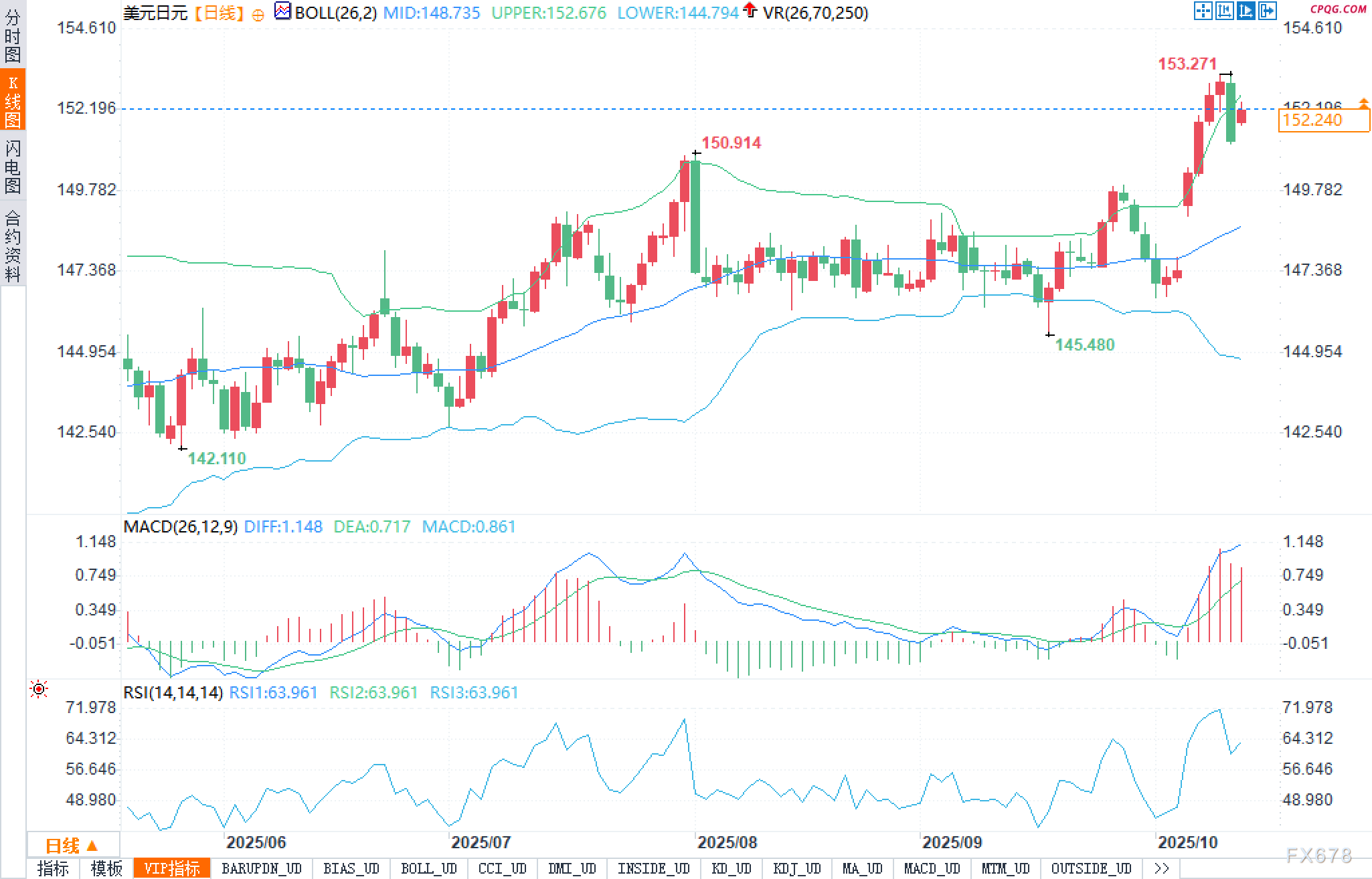Viewport: 1372px width, 879px height.
Task: Click the red arrow icon before VR
Action: pyautogui.click(x=750, y=10)
